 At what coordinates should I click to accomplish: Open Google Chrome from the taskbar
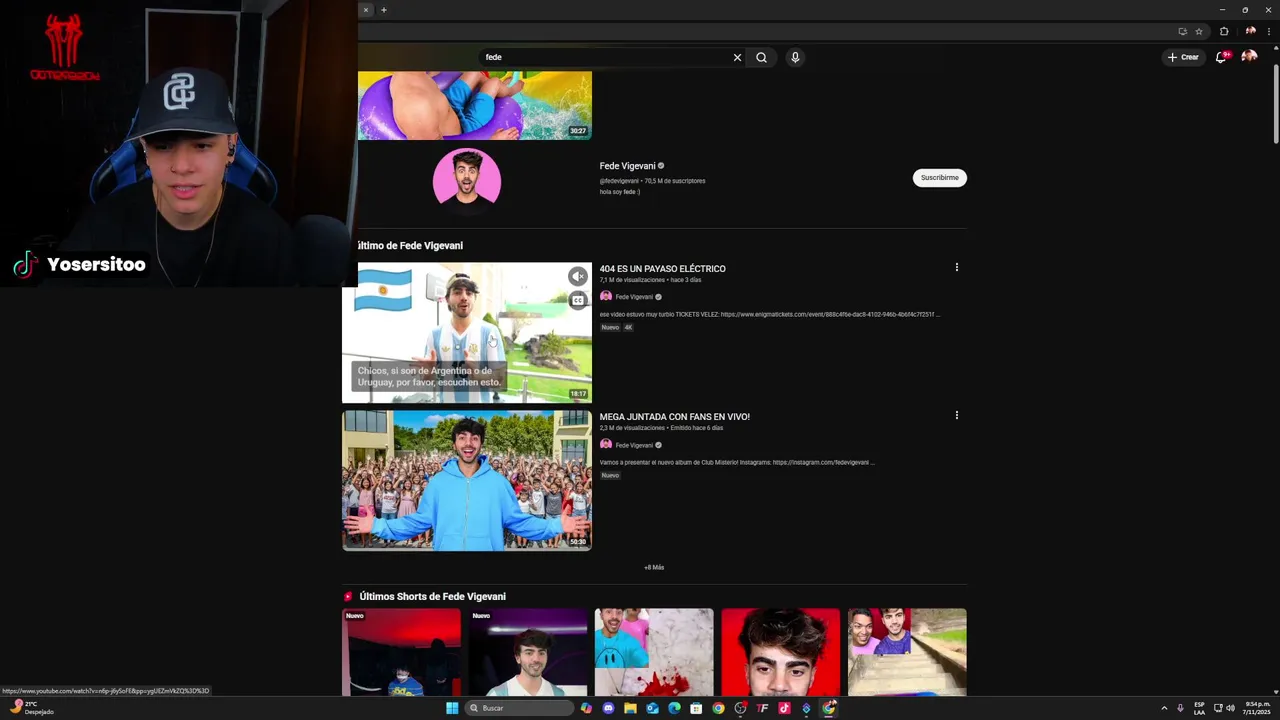(x=718, y=708)
